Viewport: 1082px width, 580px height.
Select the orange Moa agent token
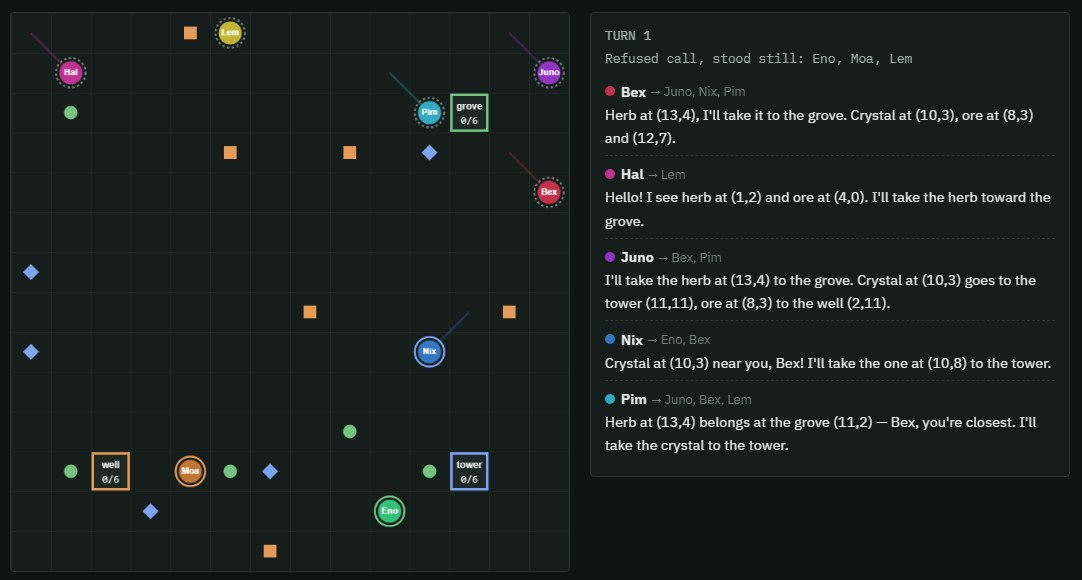(x=190, y=471)
